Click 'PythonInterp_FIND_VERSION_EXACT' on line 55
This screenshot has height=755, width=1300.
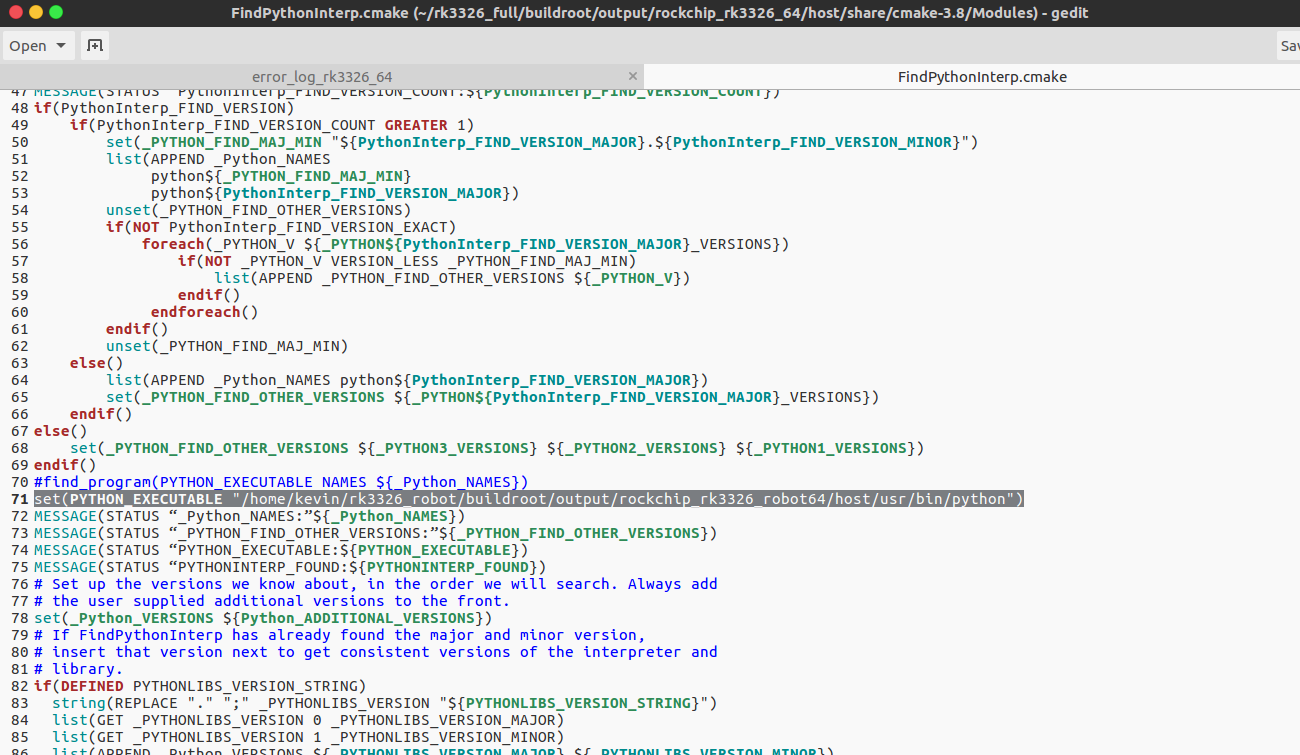click(308, 227)
